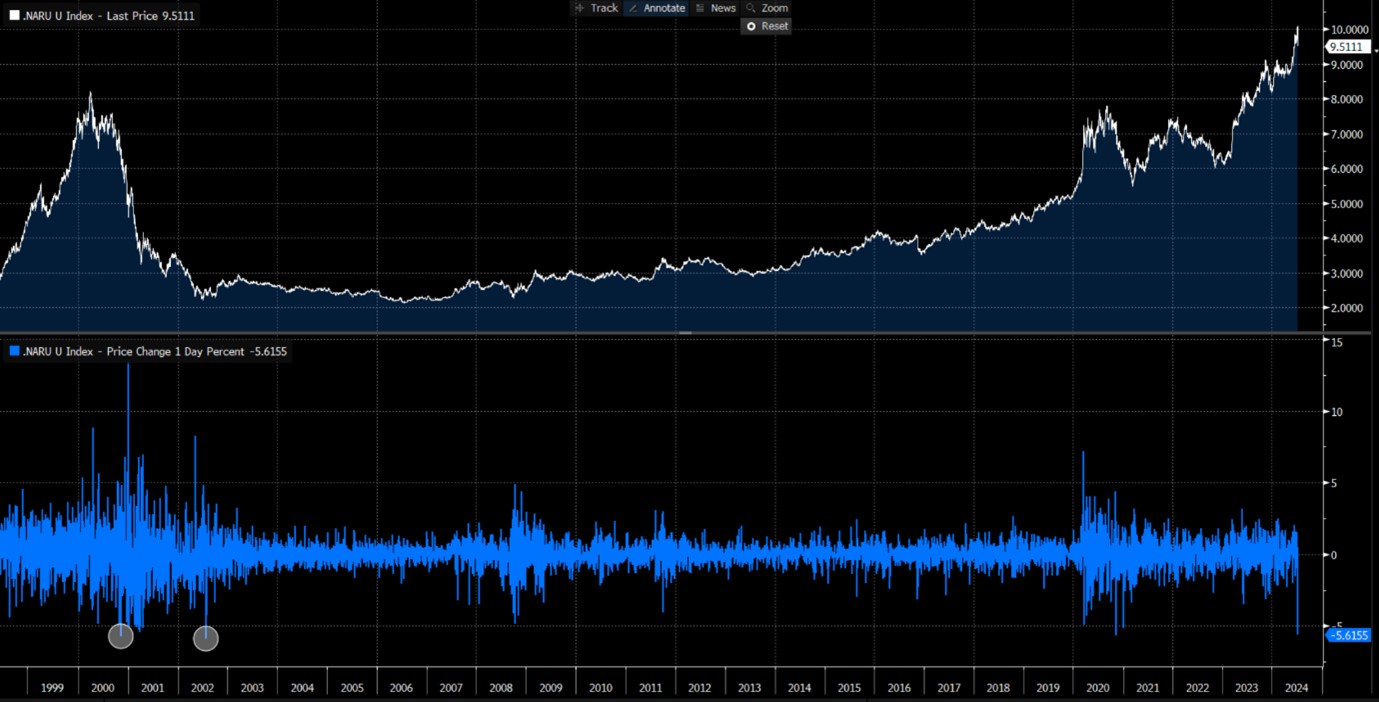Select the 3.0000 axis label
This screenshot has height=702, width=1379.
pos(1347,274)
